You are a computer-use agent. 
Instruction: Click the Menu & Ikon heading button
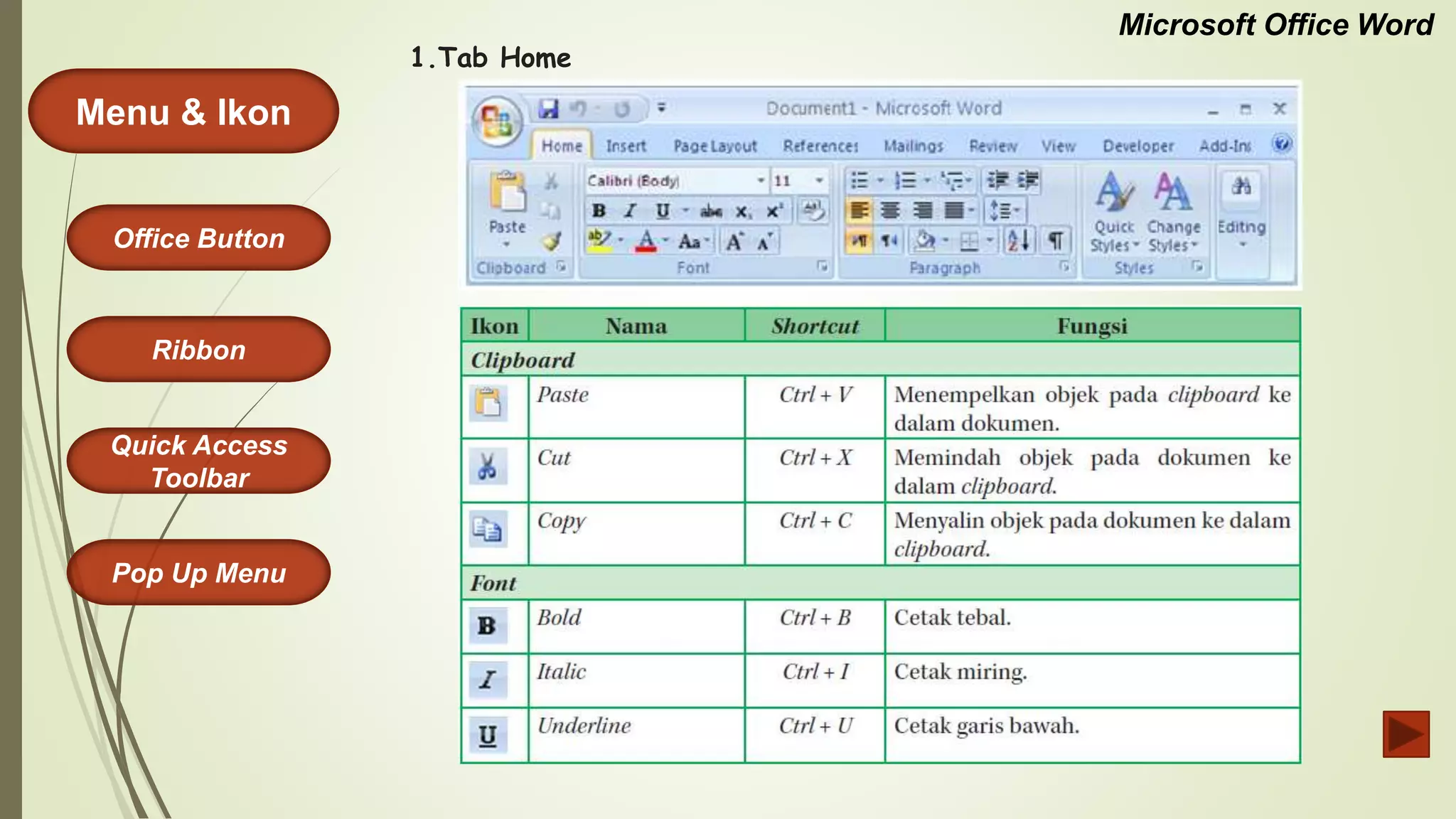(183, 112)
